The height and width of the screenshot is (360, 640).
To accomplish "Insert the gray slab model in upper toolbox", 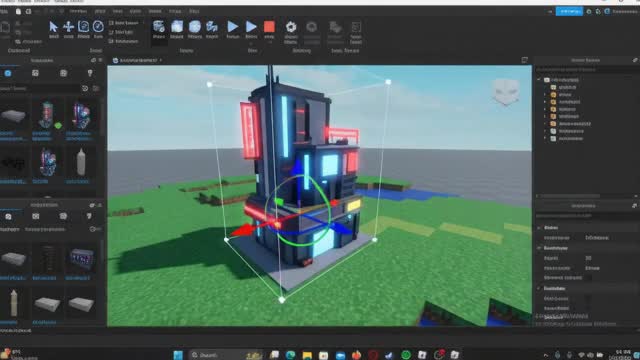I will point(13,116).
